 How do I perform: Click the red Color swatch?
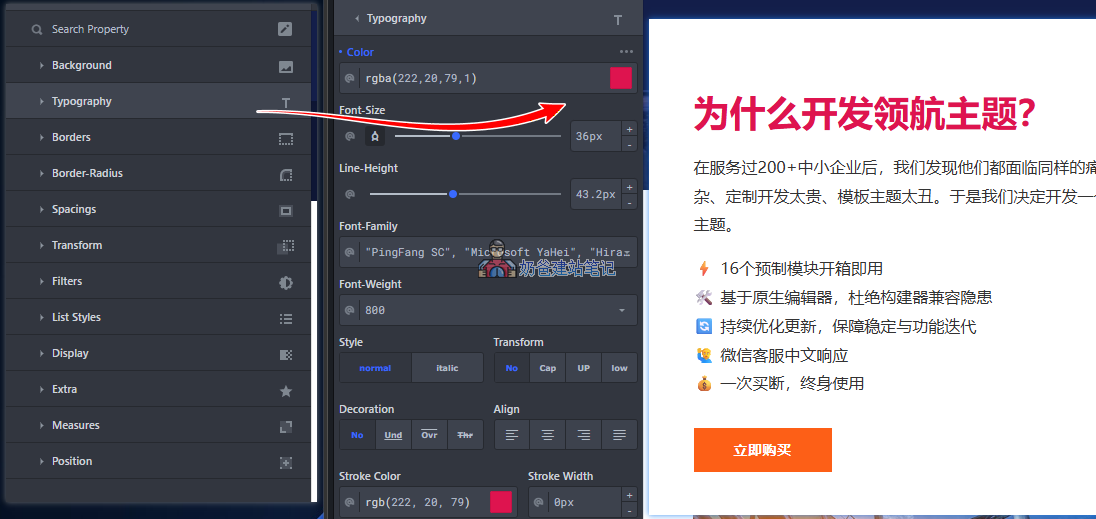point(621,78)
